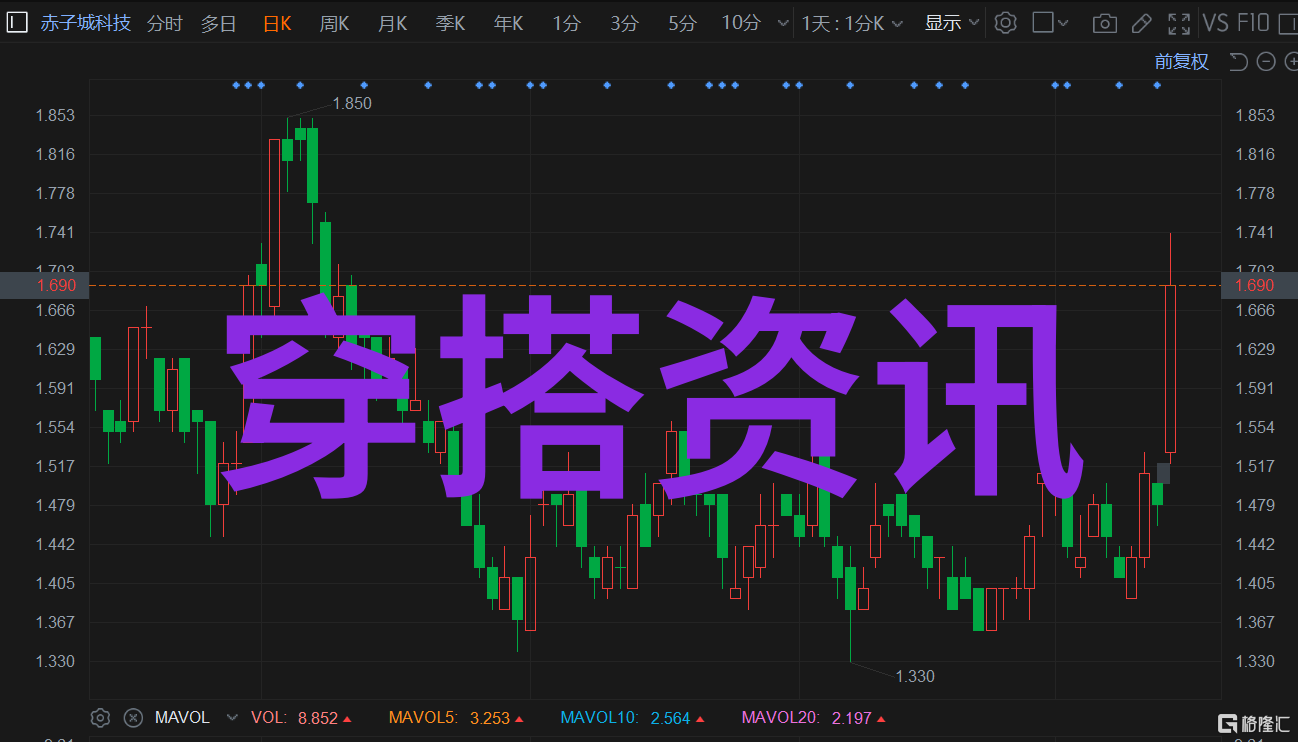This screenshot has height=742, width=1298.
Task: Click the MAVOL10: 2.564 value
Action: (x=632, y=718)
